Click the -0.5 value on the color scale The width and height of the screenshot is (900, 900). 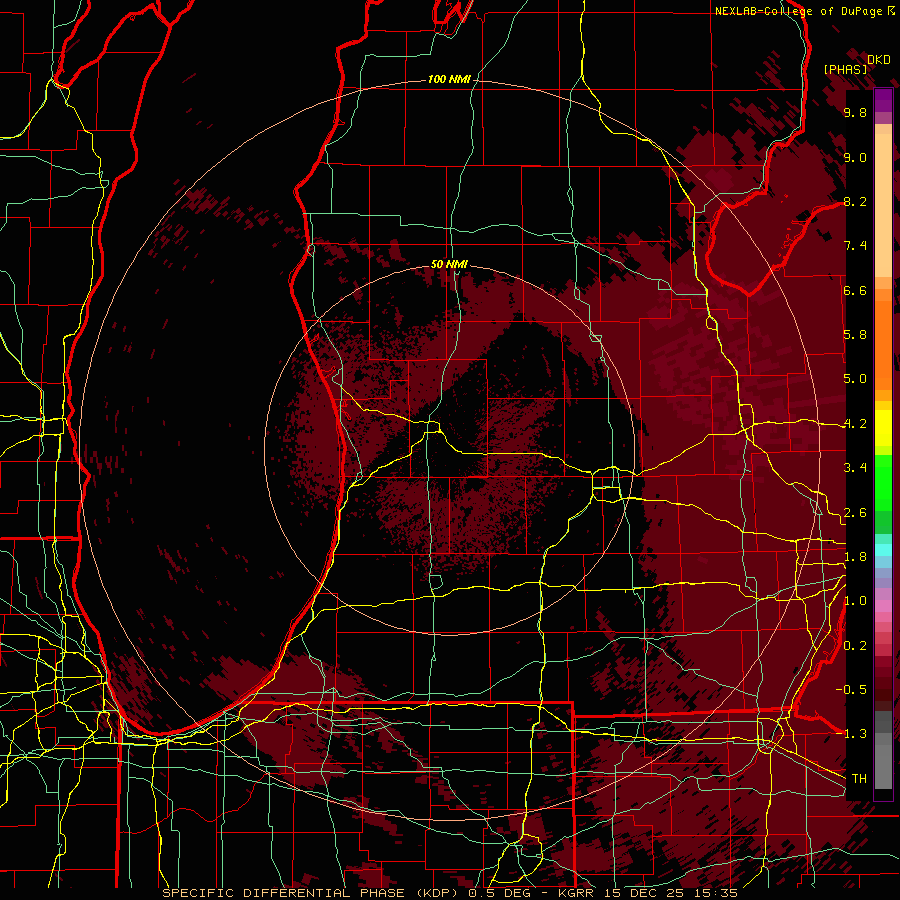(851, 690)
